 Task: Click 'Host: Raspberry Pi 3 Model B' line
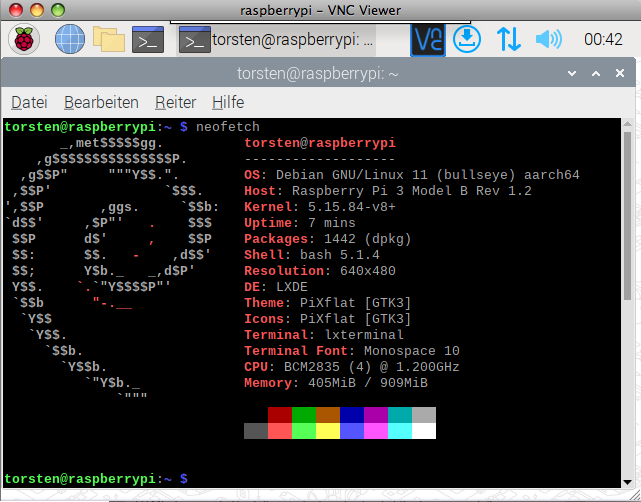388,191
